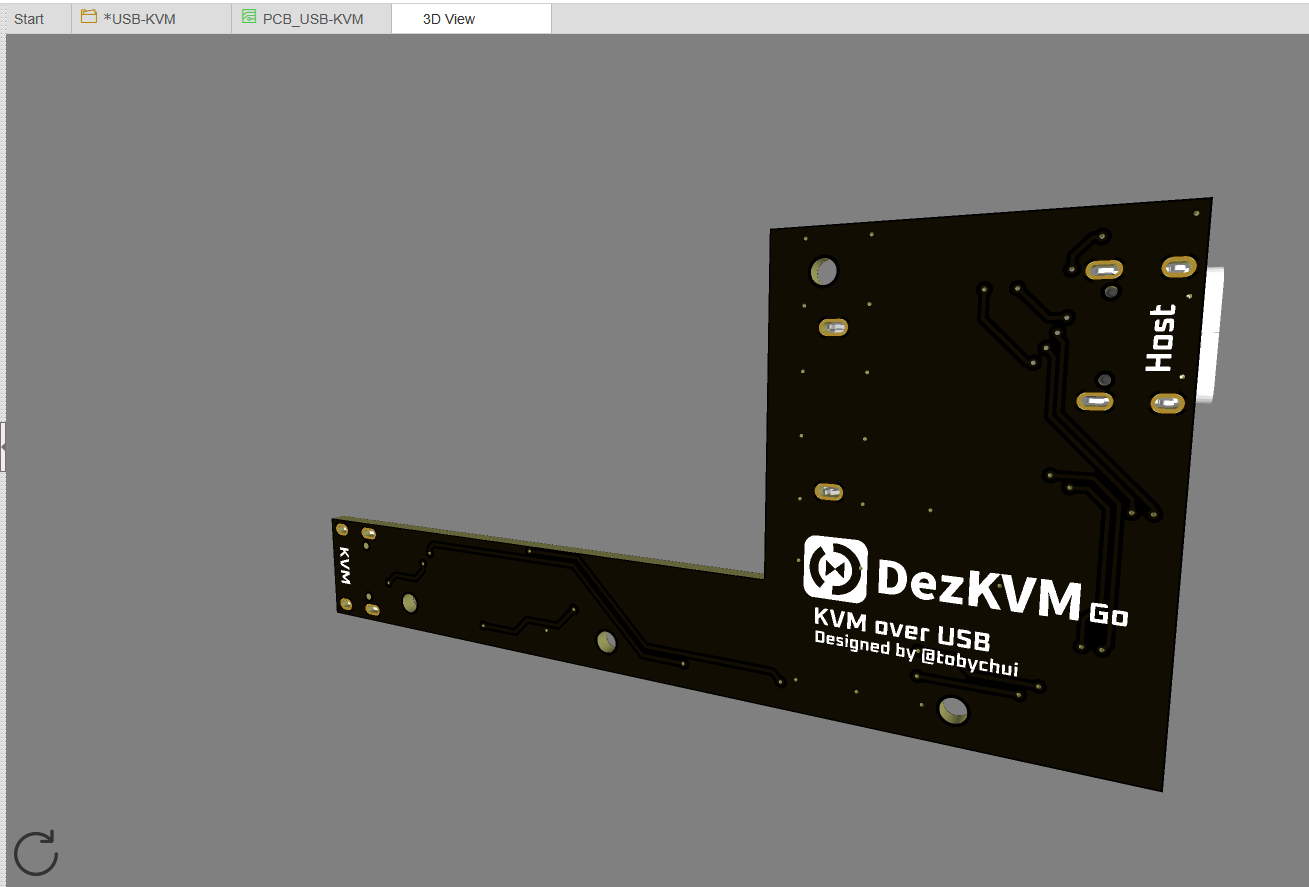Open the *USB-KVM schematic tab

pos(152,19)
